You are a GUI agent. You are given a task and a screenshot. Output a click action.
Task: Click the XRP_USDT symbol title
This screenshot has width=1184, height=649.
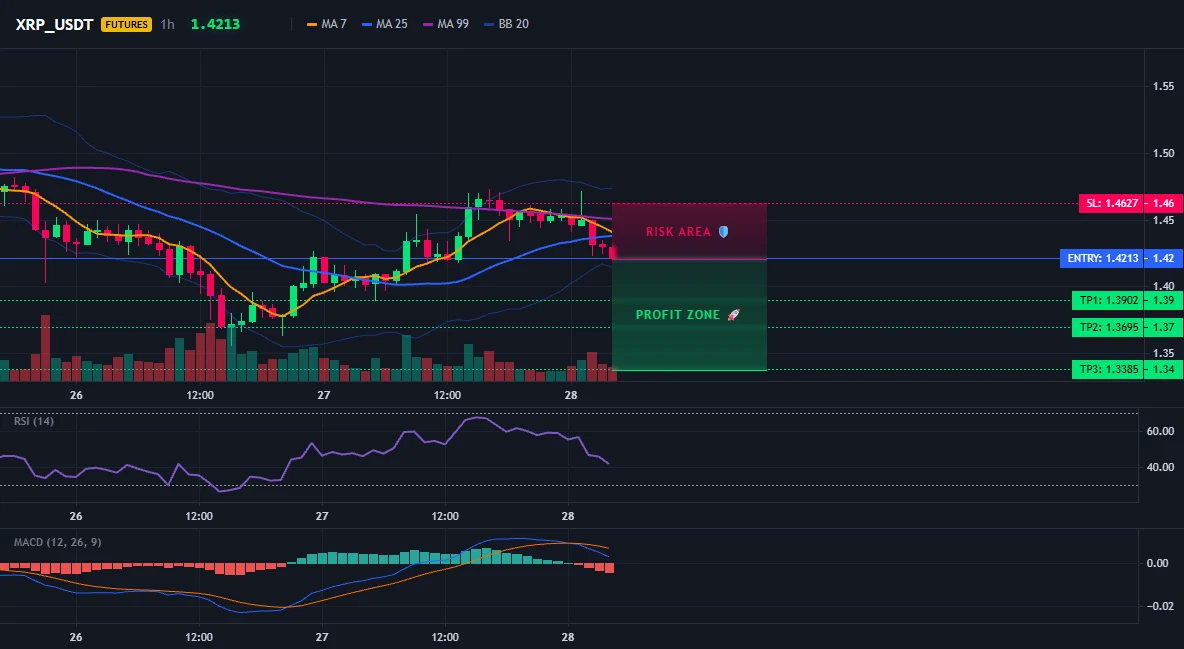pyautogui.click(x=54, y=24)
